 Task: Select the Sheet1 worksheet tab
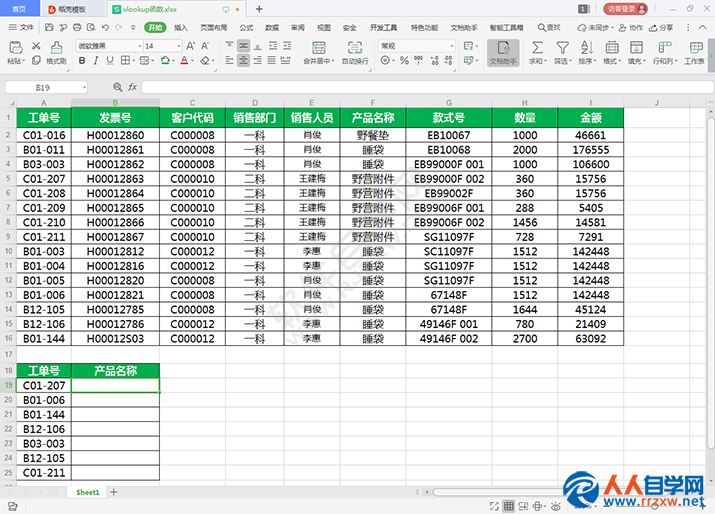click(88, 492)
